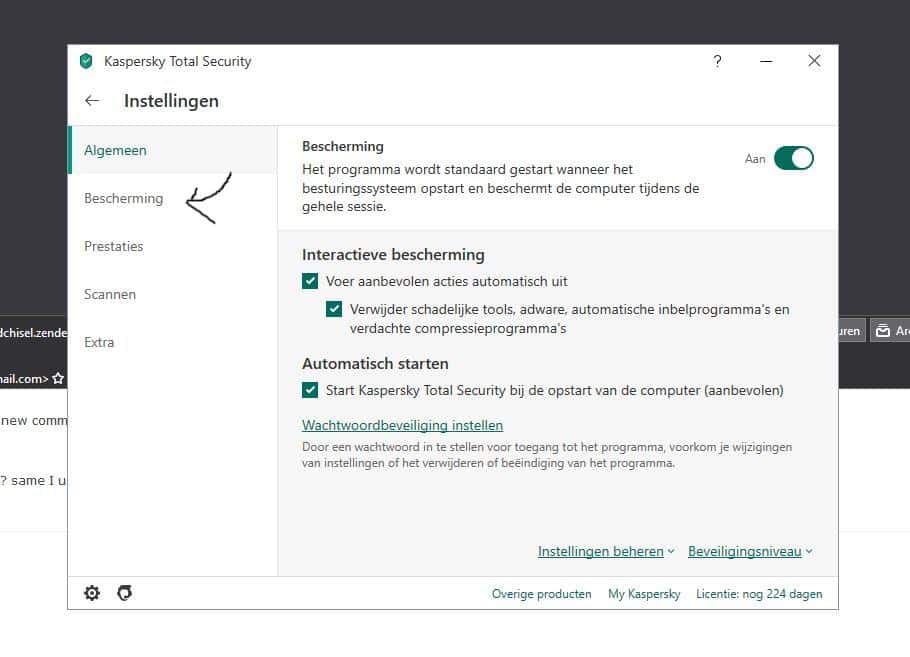Open settings via the gear icon
This screenshot has height=657, width=910.
coord(92,593)
